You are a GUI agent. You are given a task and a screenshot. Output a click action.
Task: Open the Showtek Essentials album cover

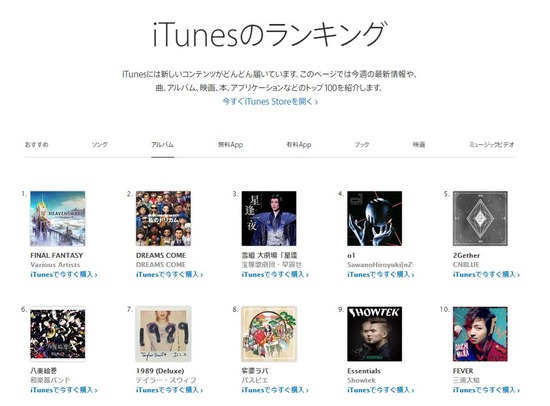375,334
